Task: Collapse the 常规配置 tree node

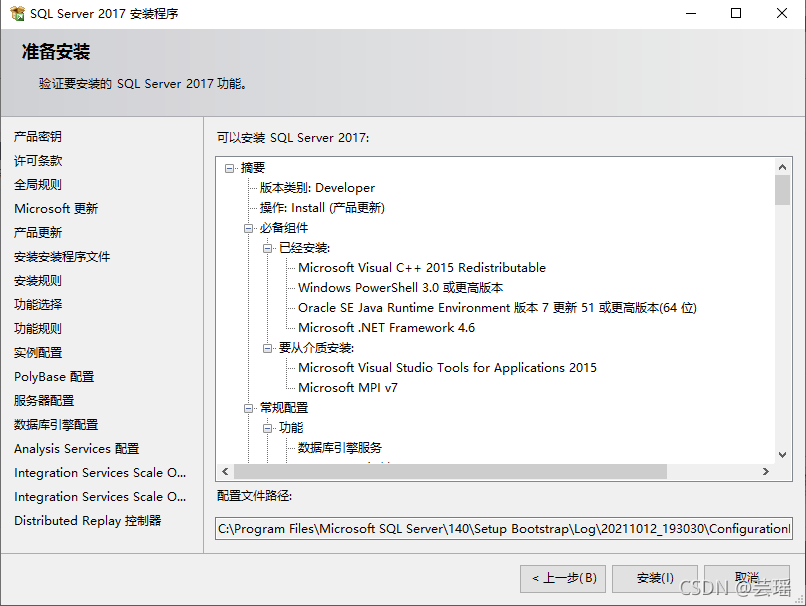Action: (248, 409)
